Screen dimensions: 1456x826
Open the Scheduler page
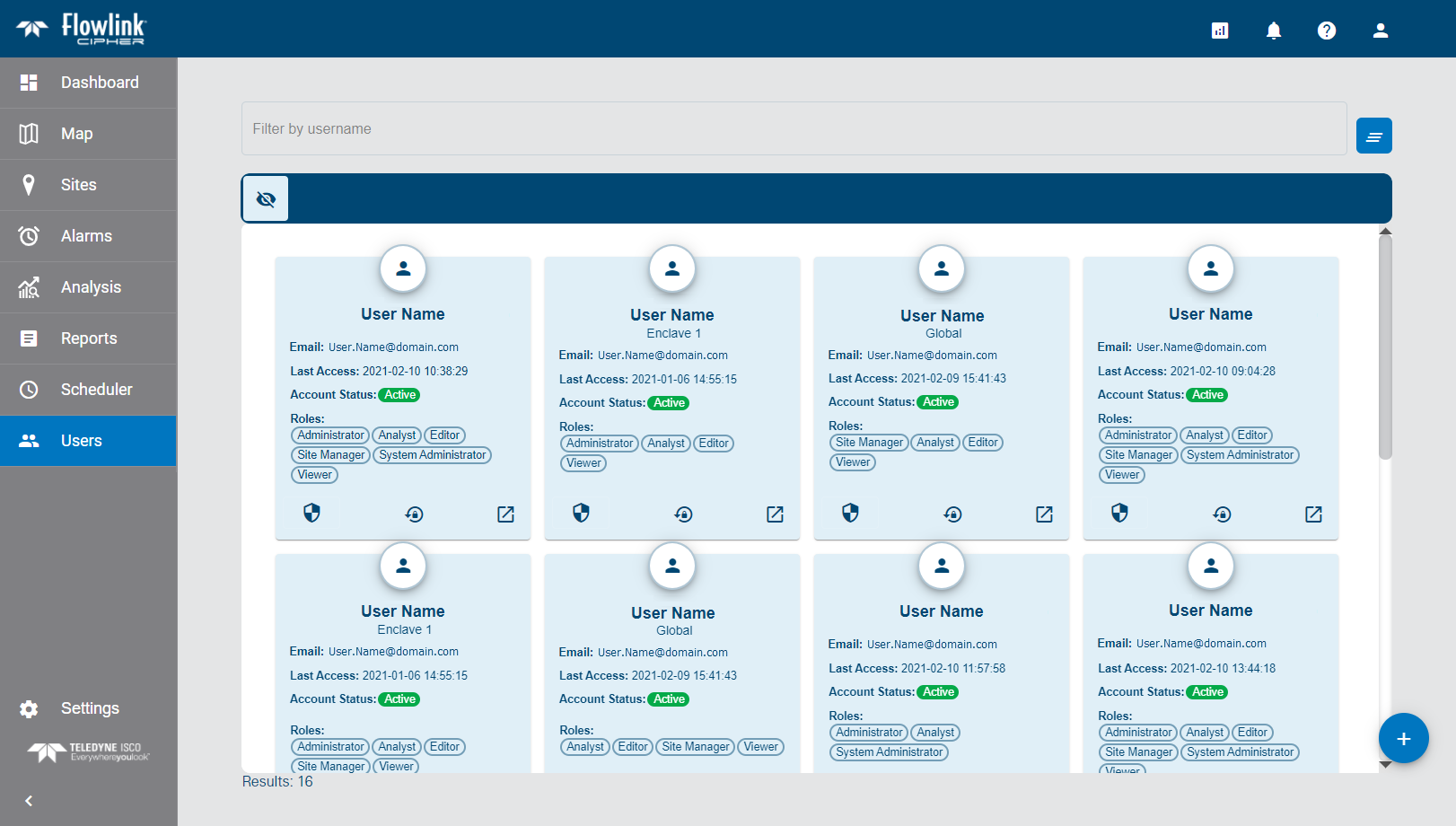tap(88, 390)
